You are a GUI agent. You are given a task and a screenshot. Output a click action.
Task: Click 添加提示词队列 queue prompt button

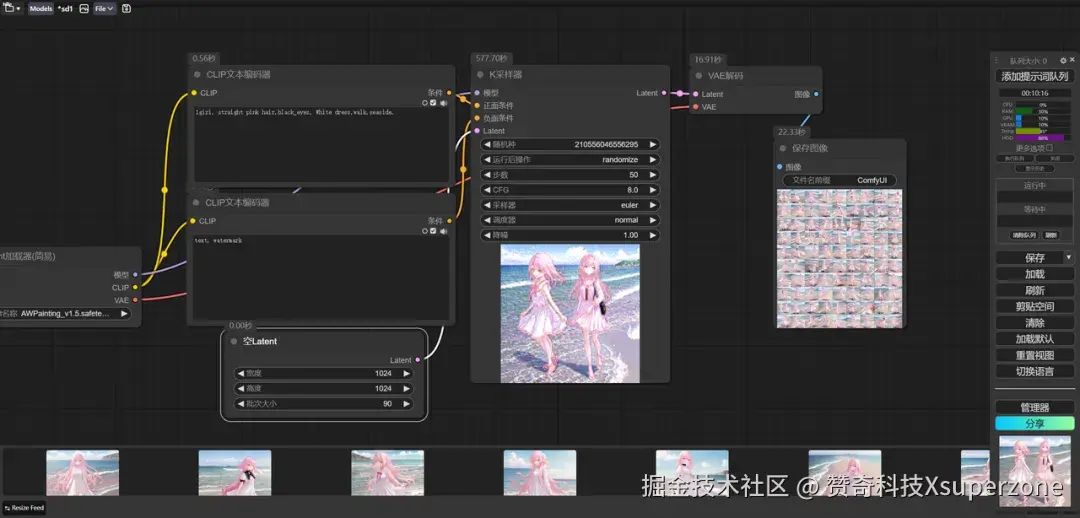coord(1035,76)
